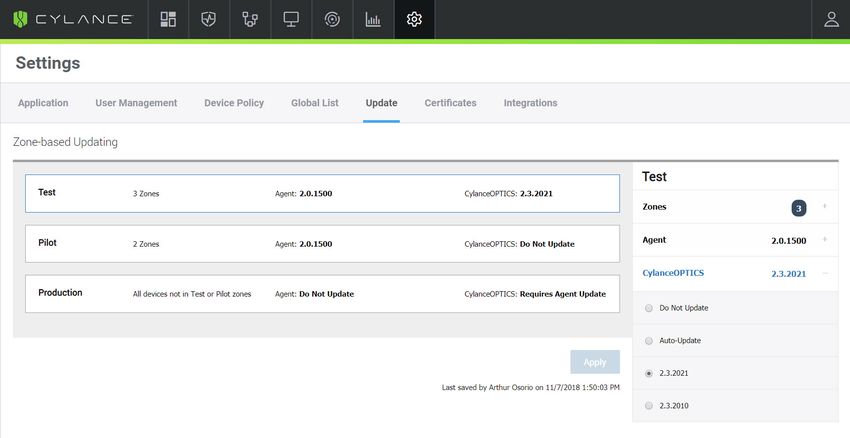
Task: Select the Pilot update rule row
Action: [323, 244]
